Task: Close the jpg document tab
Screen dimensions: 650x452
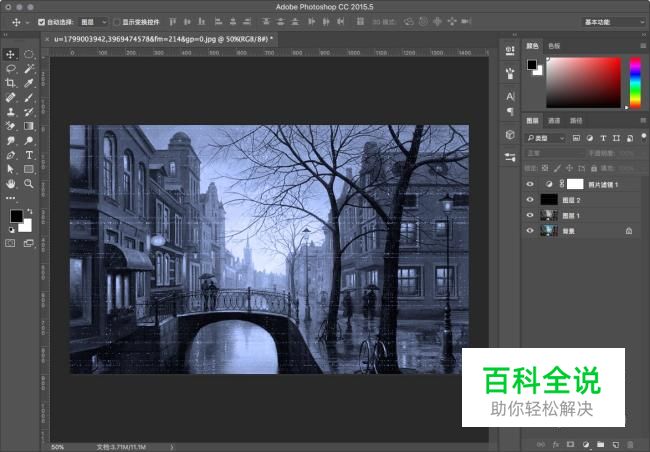Action: pyautogui.click(x=47, y=39)
